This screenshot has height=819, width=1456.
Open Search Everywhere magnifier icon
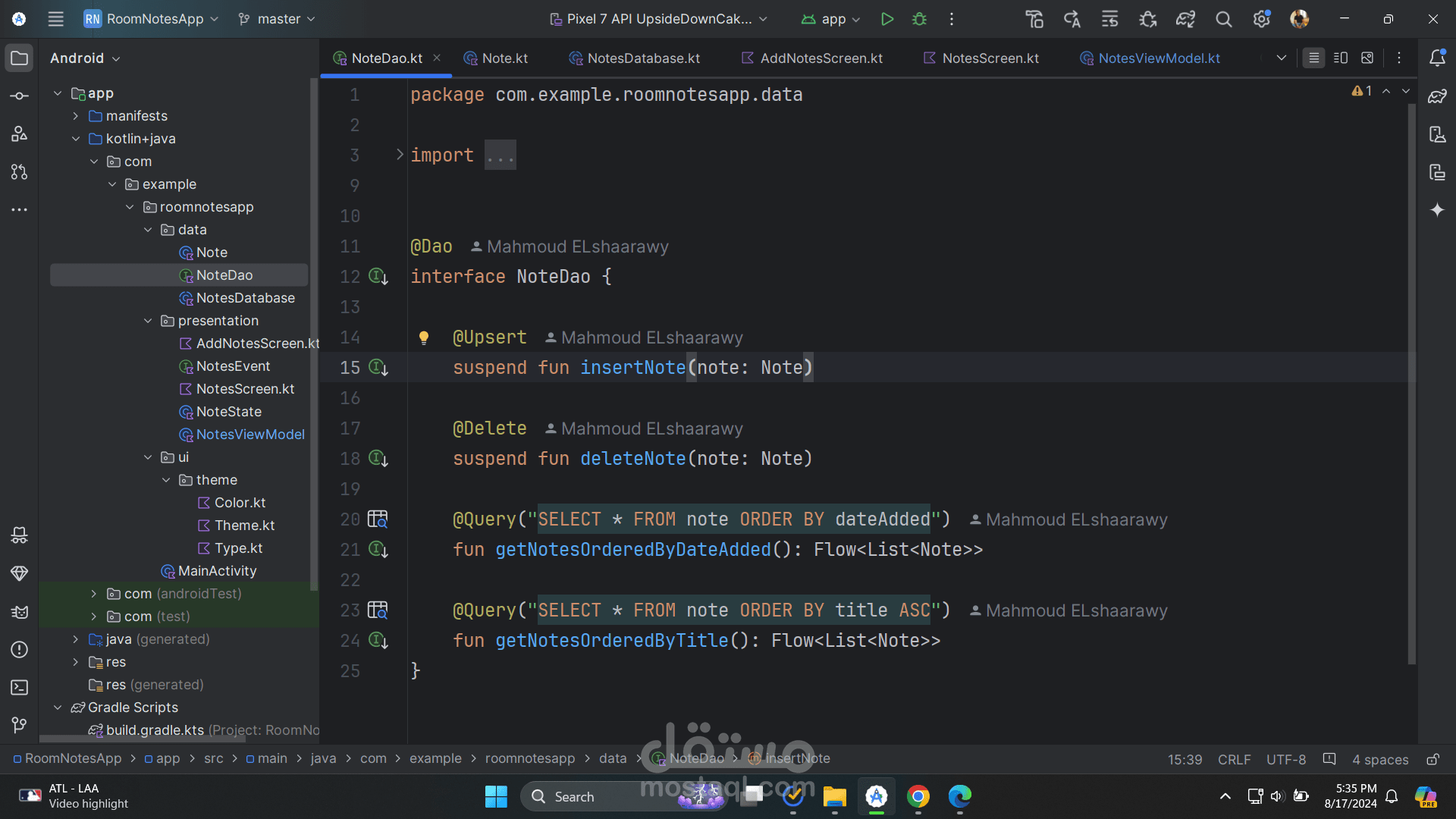point(1223,19)
